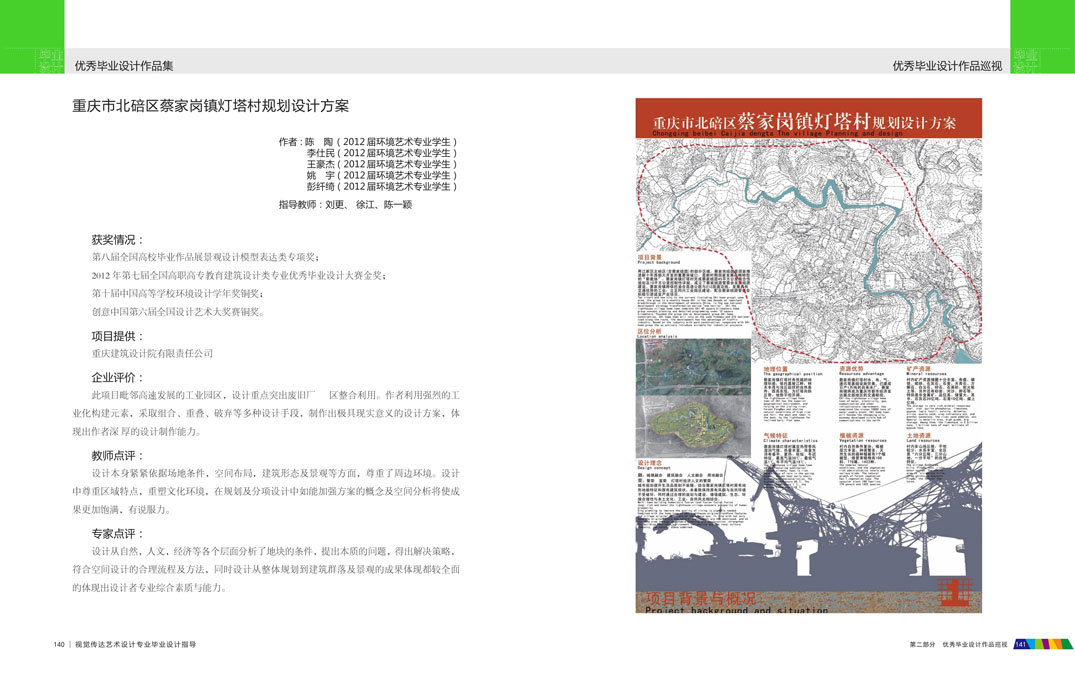Click the heading 教师点评：
The image size is (1075, 687).
click(118, 456)
